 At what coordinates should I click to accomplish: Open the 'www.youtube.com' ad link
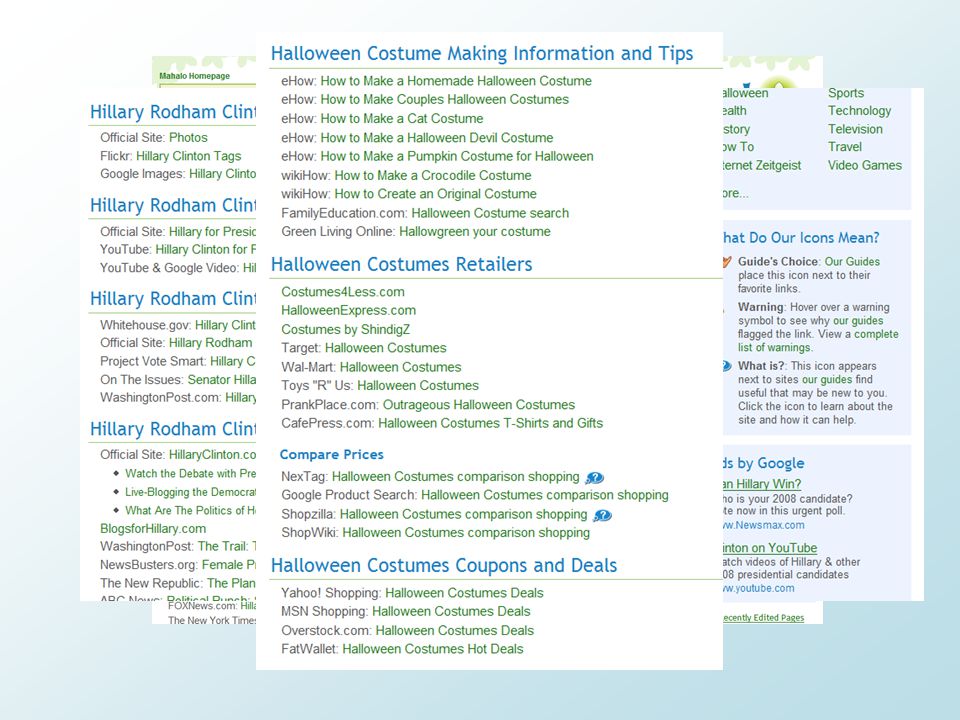[x=759, y=588]
